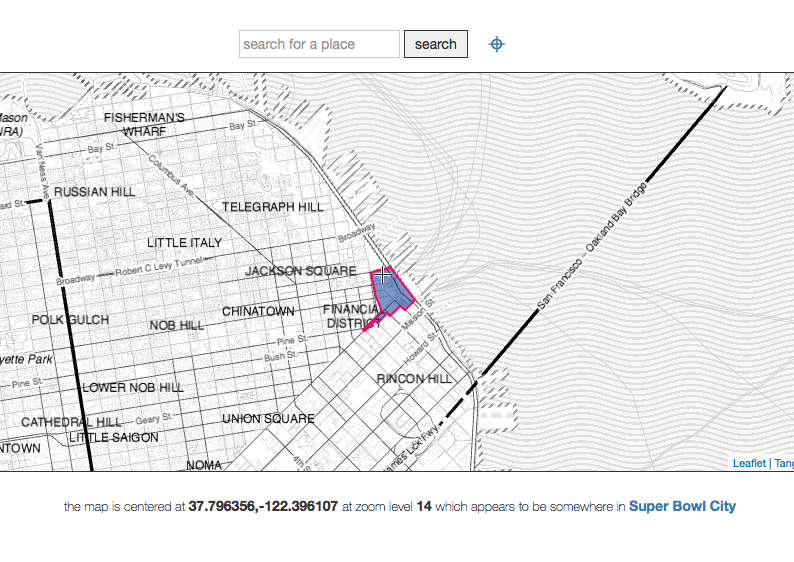Viewport: 794px width, 562px height.
Task: Open the Tangram attribution link
Action: [x=783, y=463]
